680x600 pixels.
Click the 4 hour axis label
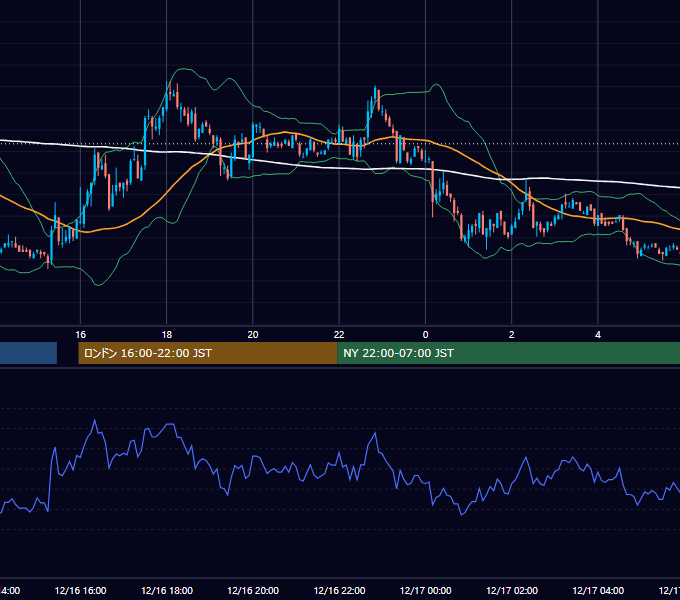click(598, 335)
